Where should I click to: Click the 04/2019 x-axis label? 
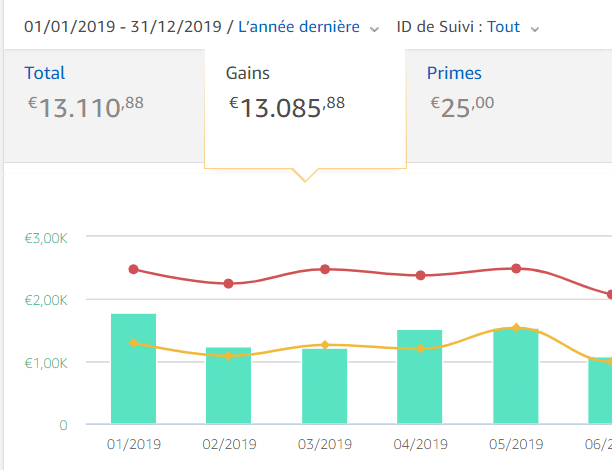(421, 444)
